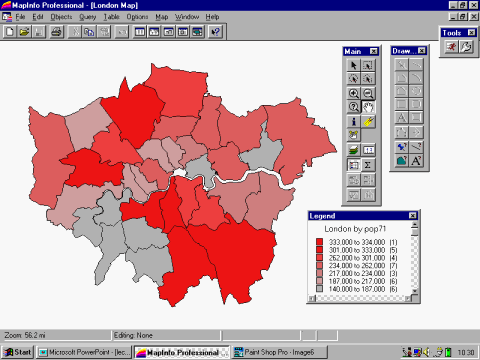Click the Statistics sigma button
The image size is (480, 360).
pyautogui.click(x=368, y=165)
